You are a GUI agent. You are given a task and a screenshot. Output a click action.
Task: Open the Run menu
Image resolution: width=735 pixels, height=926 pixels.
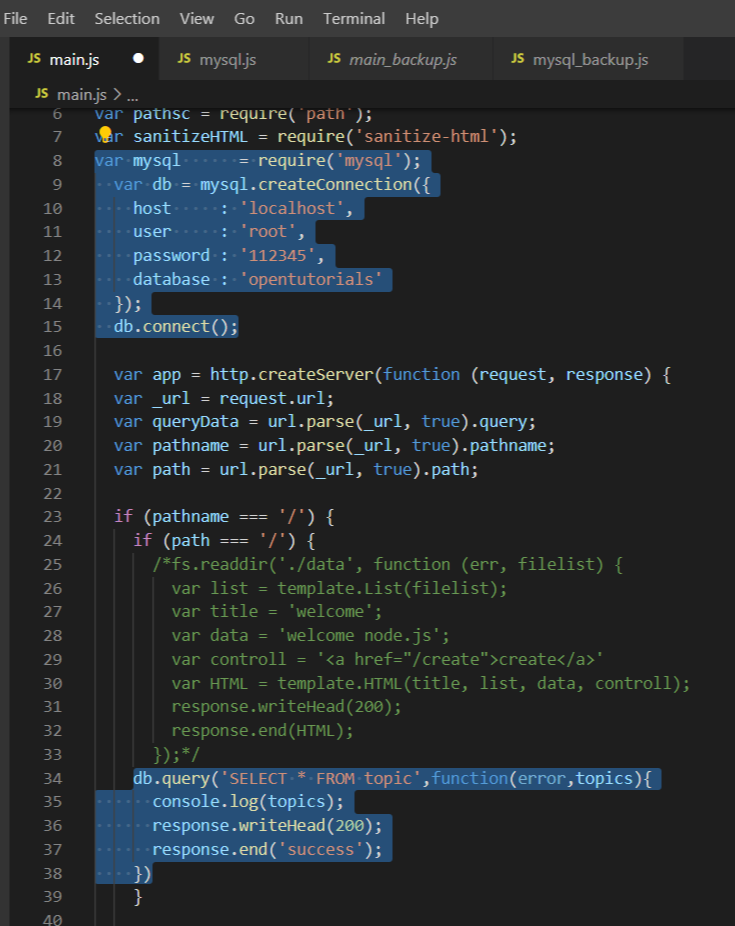(x=289, y=19)
